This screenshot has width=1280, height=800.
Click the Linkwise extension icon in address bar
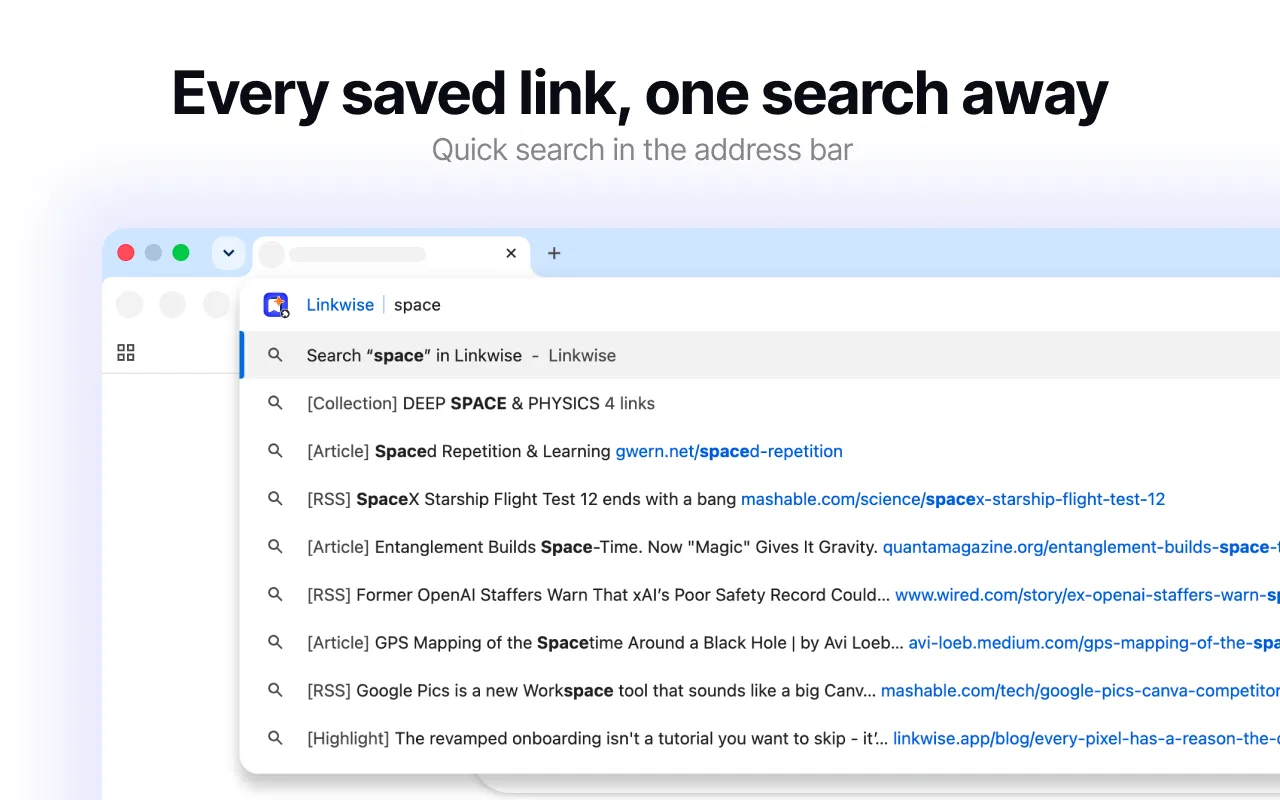(276, 305)
